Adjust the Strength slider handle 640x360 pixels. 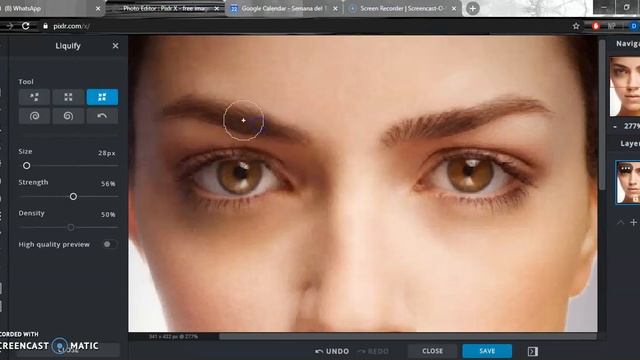[x=73, y=197]
